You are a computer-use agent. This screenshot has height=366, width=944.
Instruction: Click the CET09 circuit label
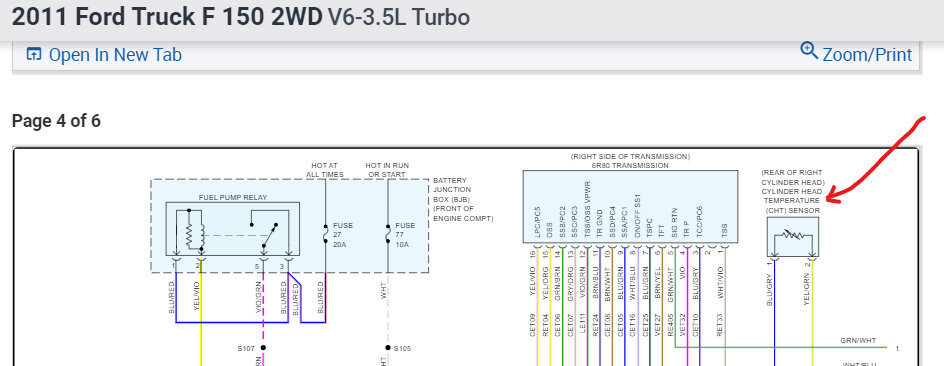coord(532,325)
